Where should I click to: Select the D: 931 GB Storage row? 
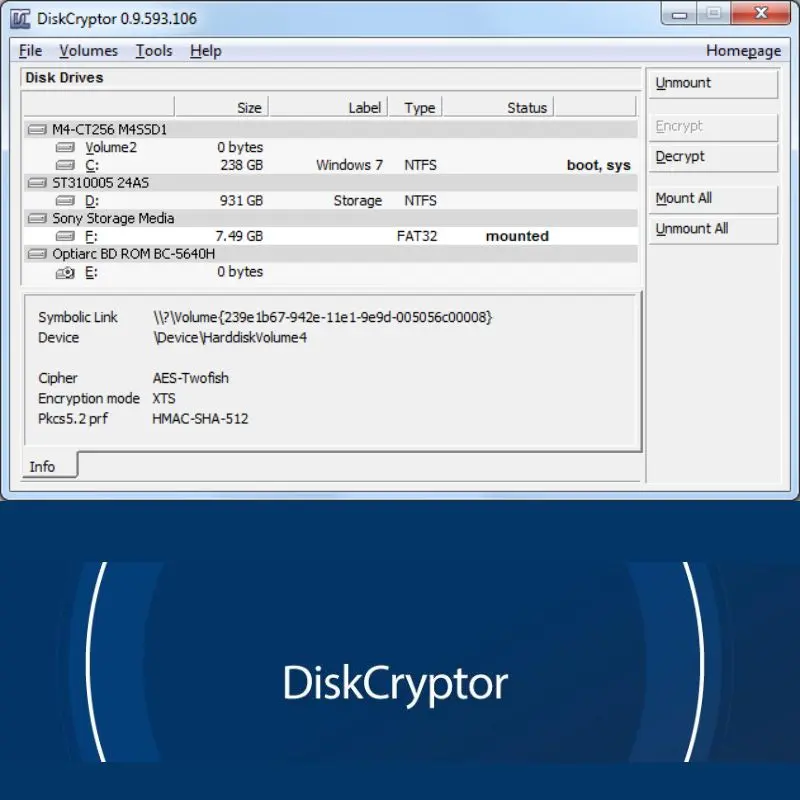coord(330,201)
